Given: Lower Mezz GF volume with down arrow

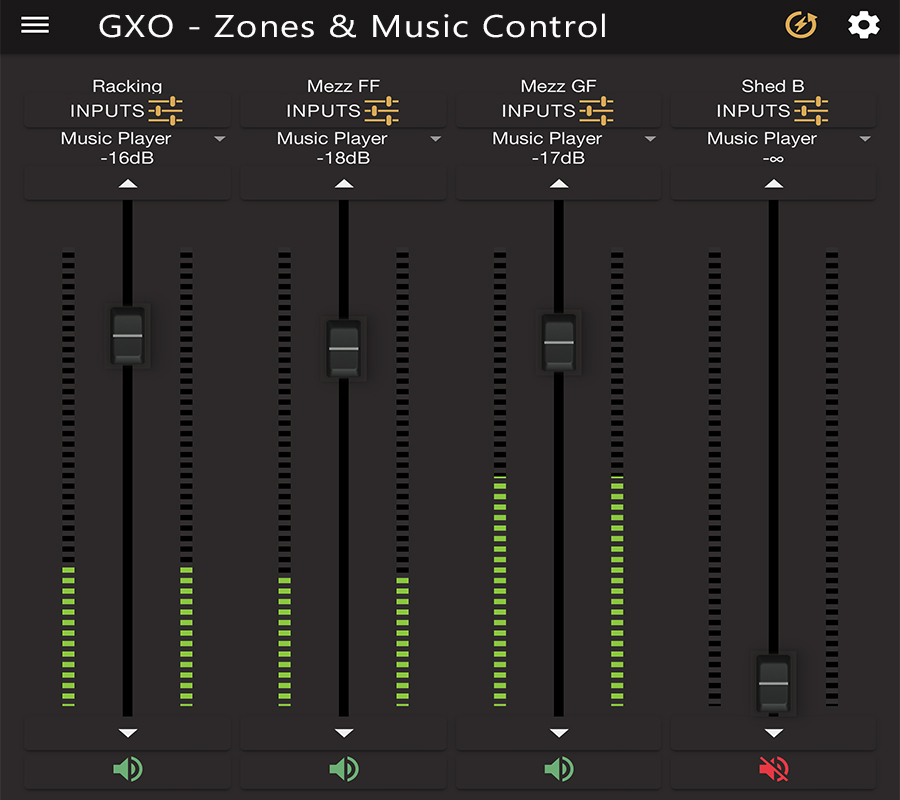Looking at the screenshot, I should pos(559,733).
